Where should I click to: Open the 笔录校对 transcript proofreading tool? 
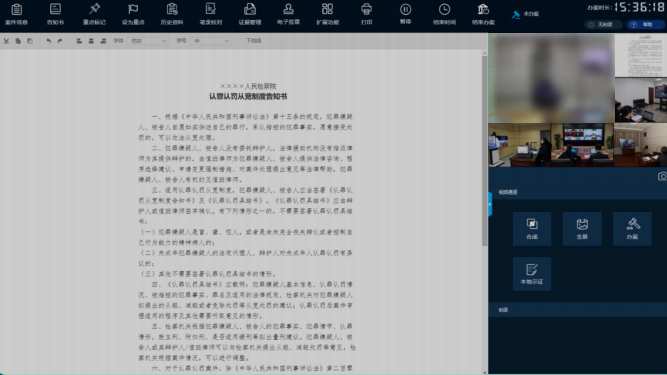point(211,14)
